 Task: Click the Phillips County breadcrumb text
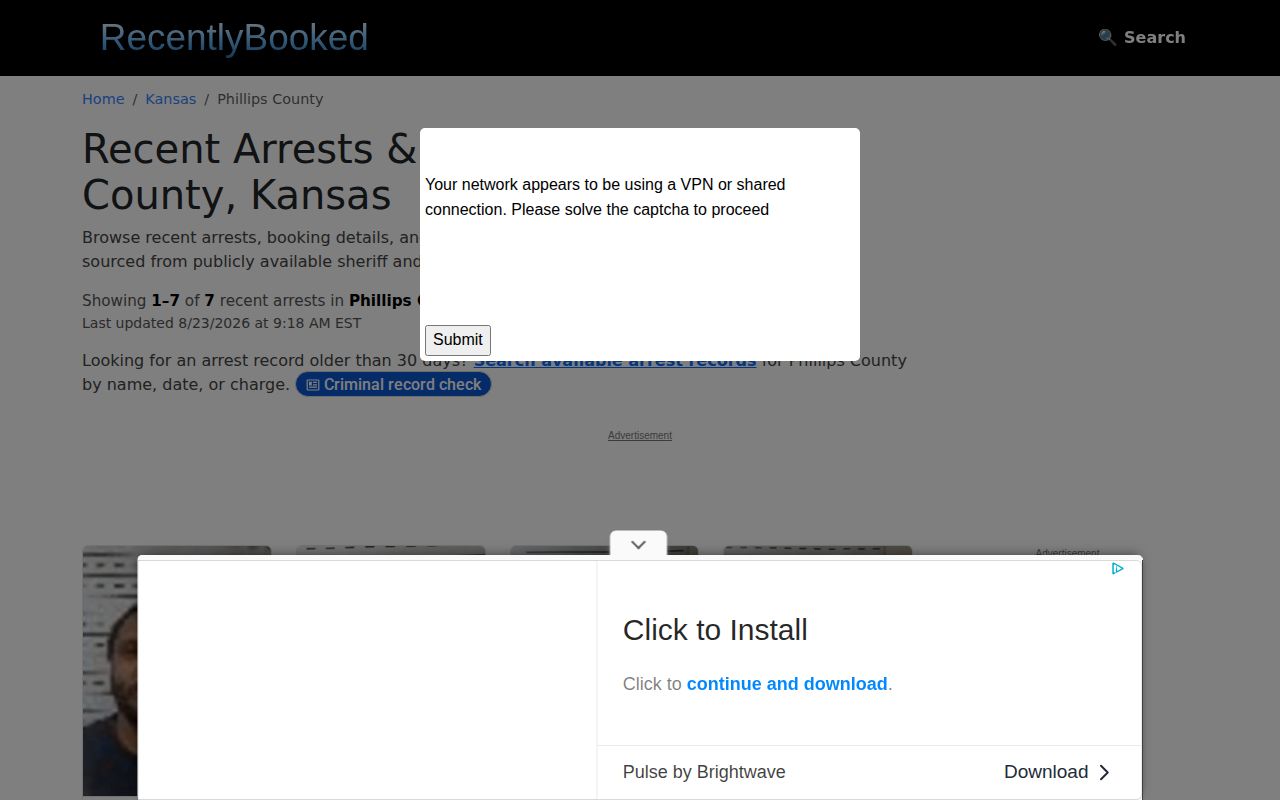(x=270, y=99)
